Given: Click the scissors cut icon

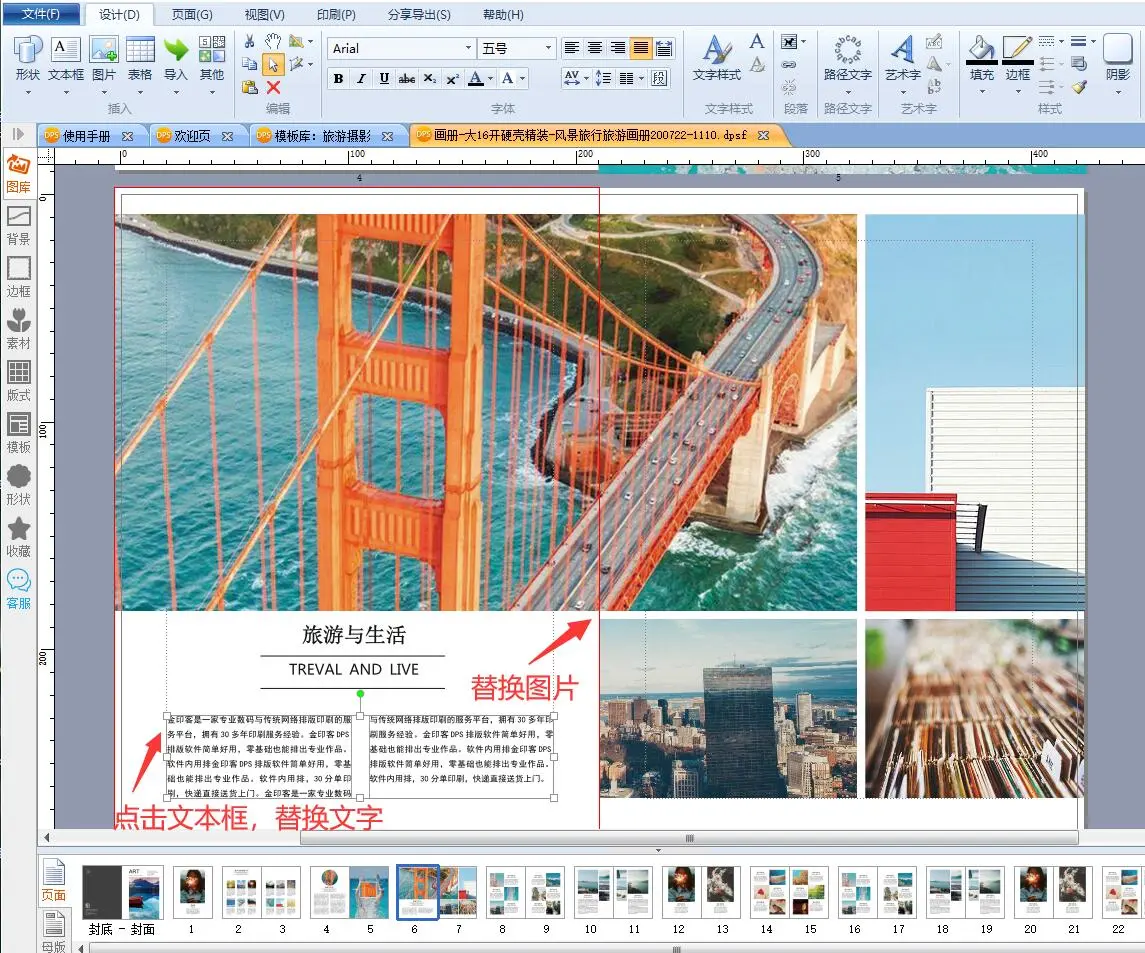Looking at the screenshot, I should click(249, 41).
